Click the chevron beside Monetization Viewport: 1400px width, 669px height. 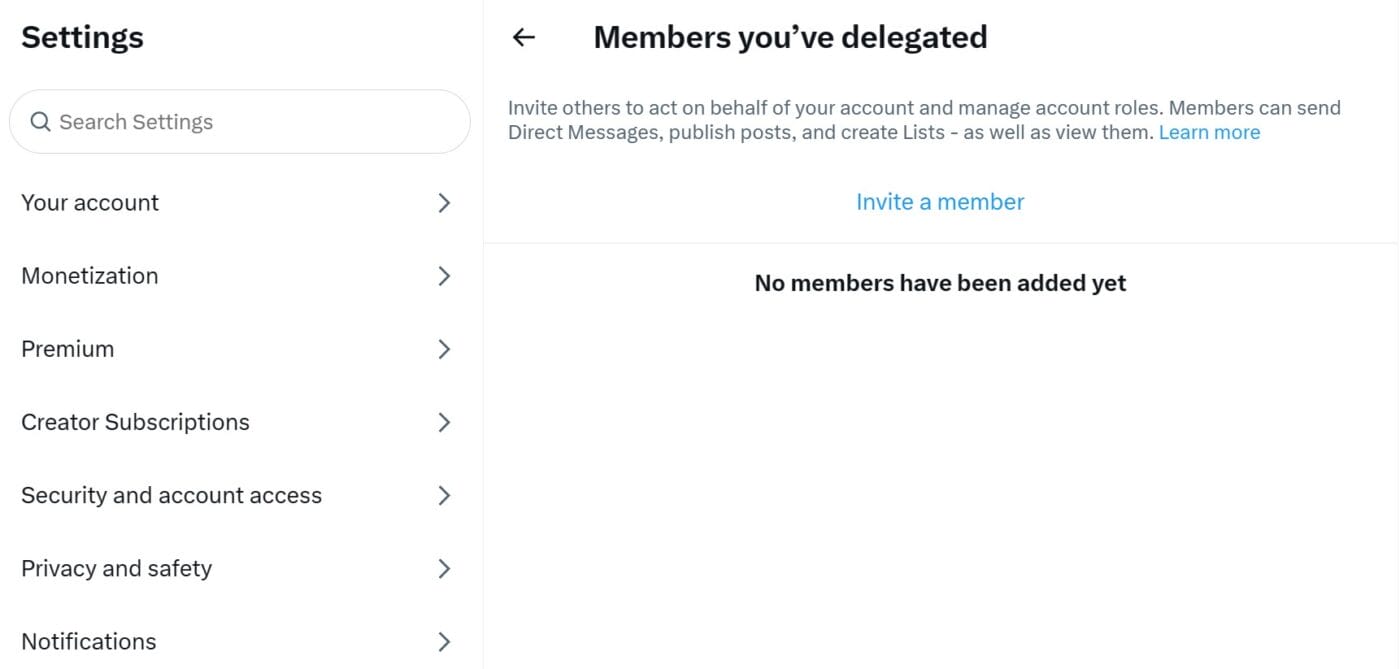click(445, 276)
